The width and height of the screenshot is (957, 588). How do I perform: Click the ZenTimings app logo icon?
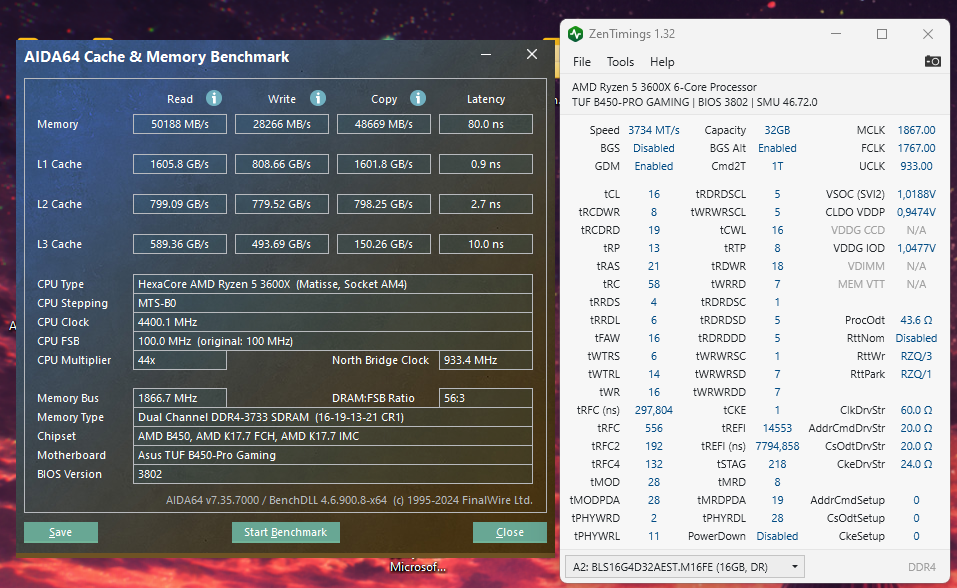(x=575, y=34)
